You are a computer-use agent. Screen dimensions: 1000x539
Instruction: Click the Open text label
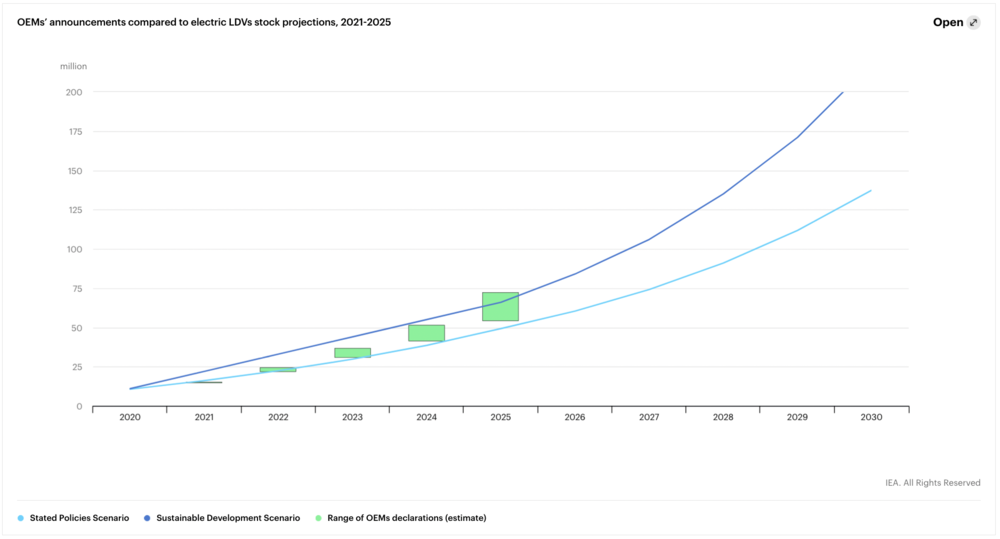pos(947,22)
